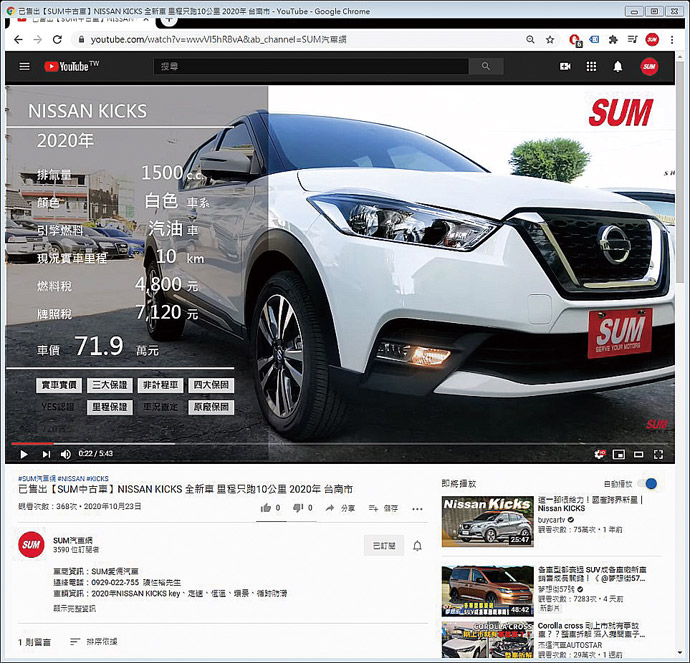The width and height of the screenshot is (690, 663).
Task: Click Chrome profile SUM avatar in toolbar
Action: [x=652, y=40]
